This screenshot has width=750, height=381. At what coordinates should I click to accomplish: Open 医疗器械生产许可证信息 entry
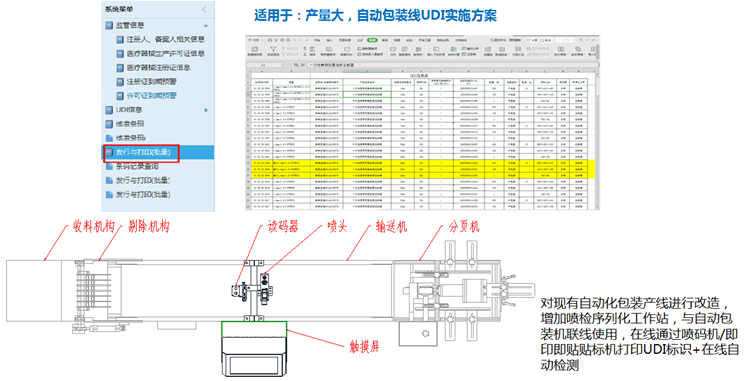(x=165, y=54)
